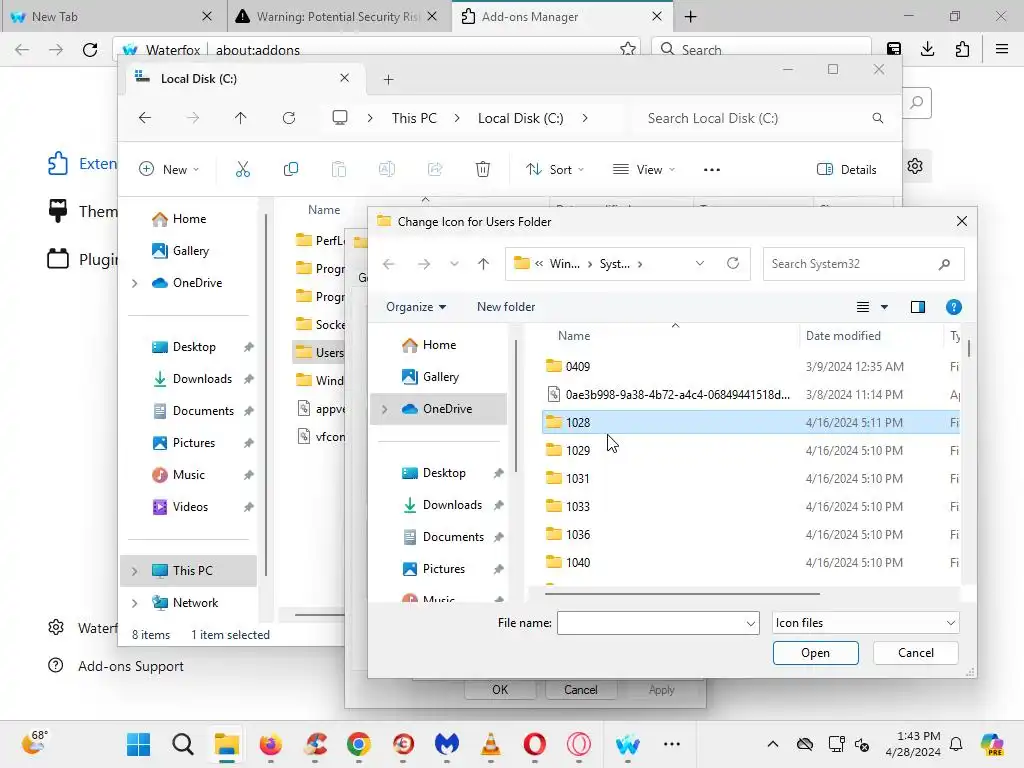Screen dimensions: 1024x768
Task: Bookmark this page with the star icon
Action: pos(628,49)
